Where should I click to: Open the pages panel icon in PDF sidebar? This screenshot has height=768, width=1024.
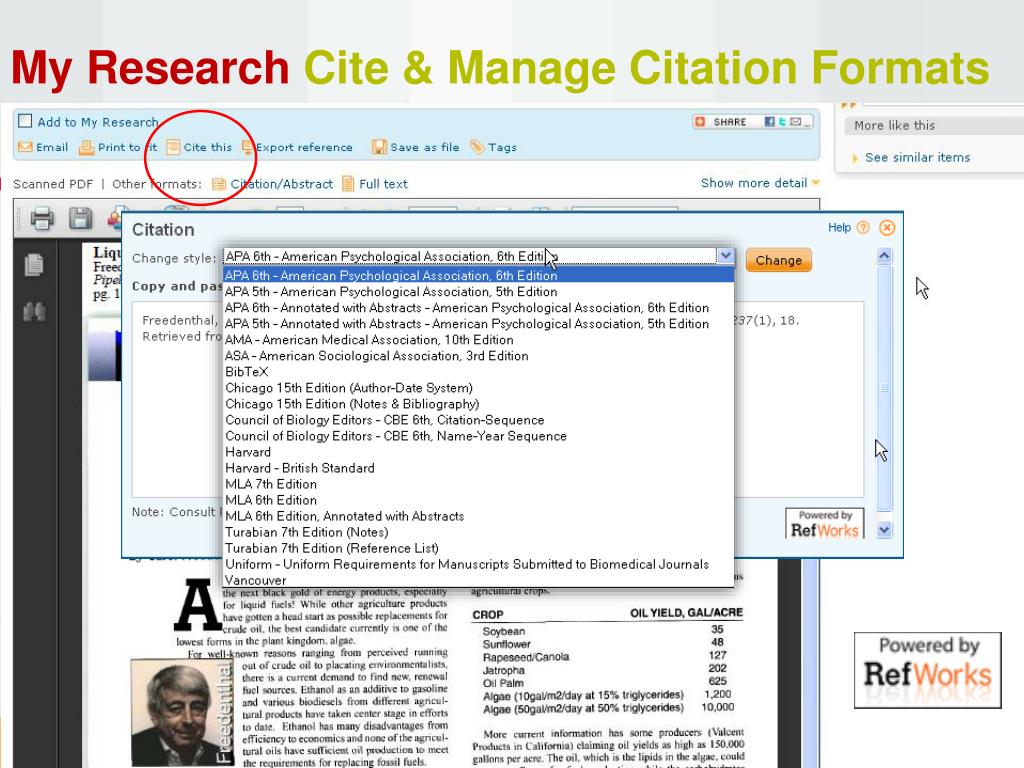pos(34,264)
